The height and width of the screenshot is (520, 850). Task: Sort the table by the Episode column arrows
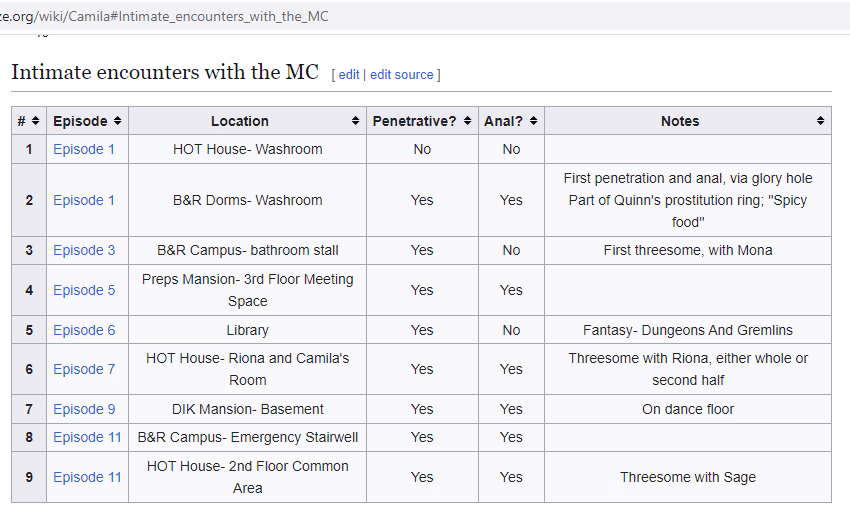click(118, 121)
